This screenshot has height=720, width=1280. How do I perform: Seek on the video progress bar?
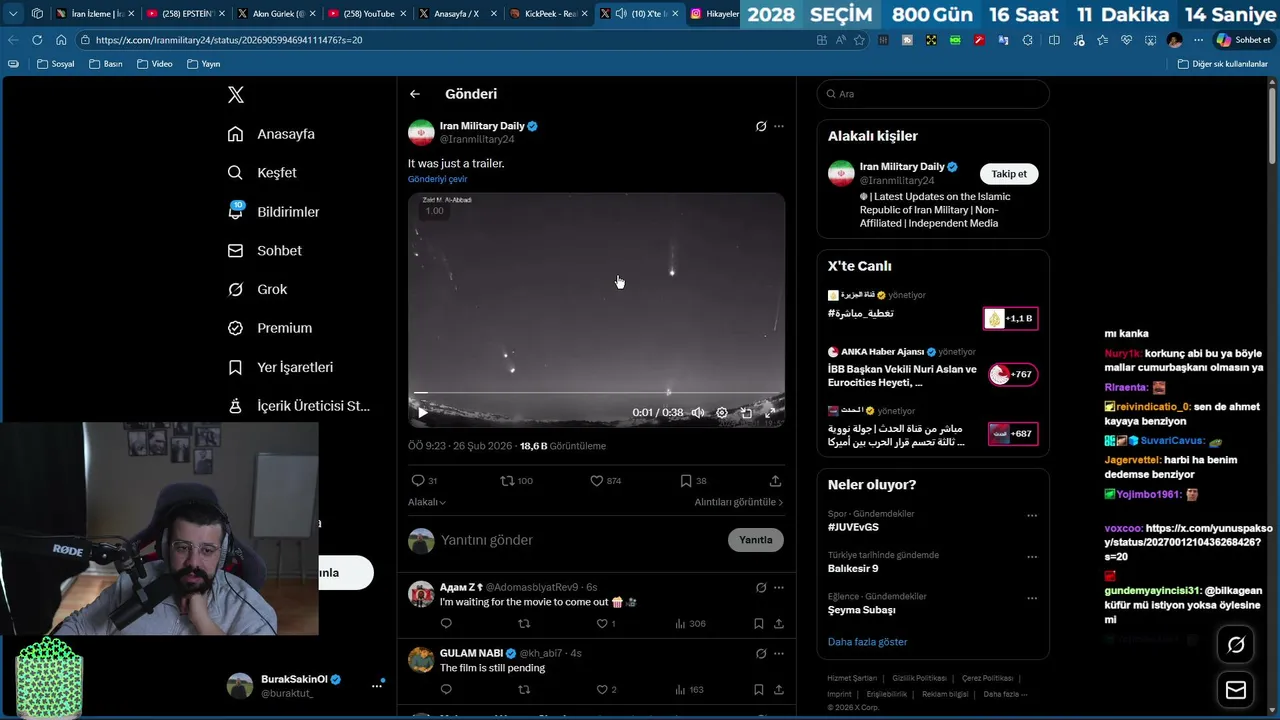[x=596, y=394]
